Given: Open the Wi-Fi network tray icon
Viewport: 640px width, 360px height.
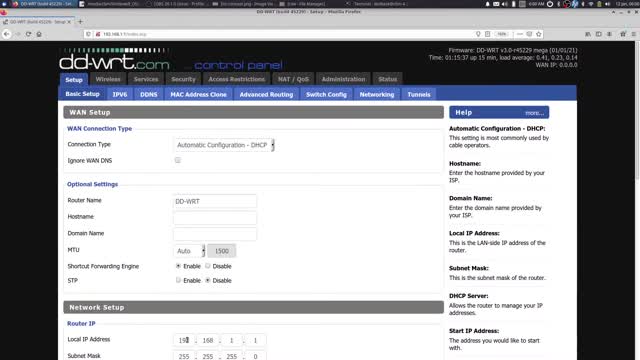Looking at the screenshot, I should (591, 4).
